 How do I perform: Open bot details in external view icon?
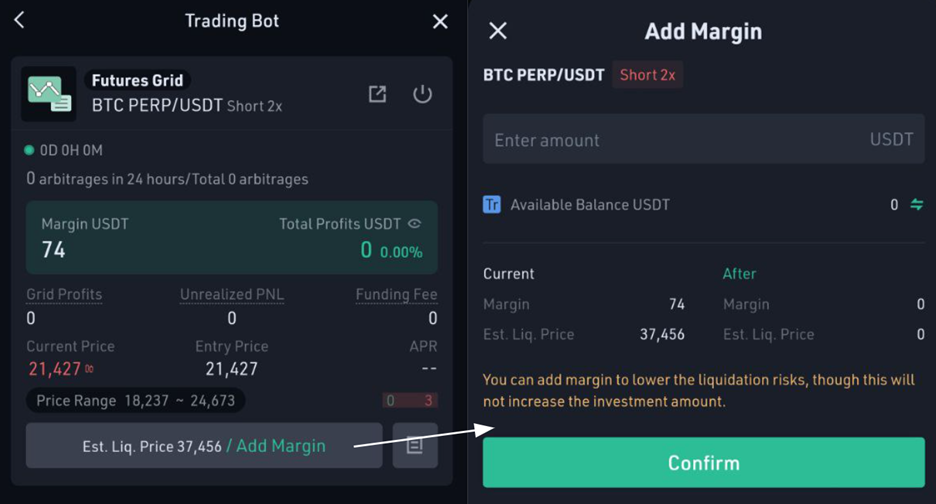click(x=377, y=94)
